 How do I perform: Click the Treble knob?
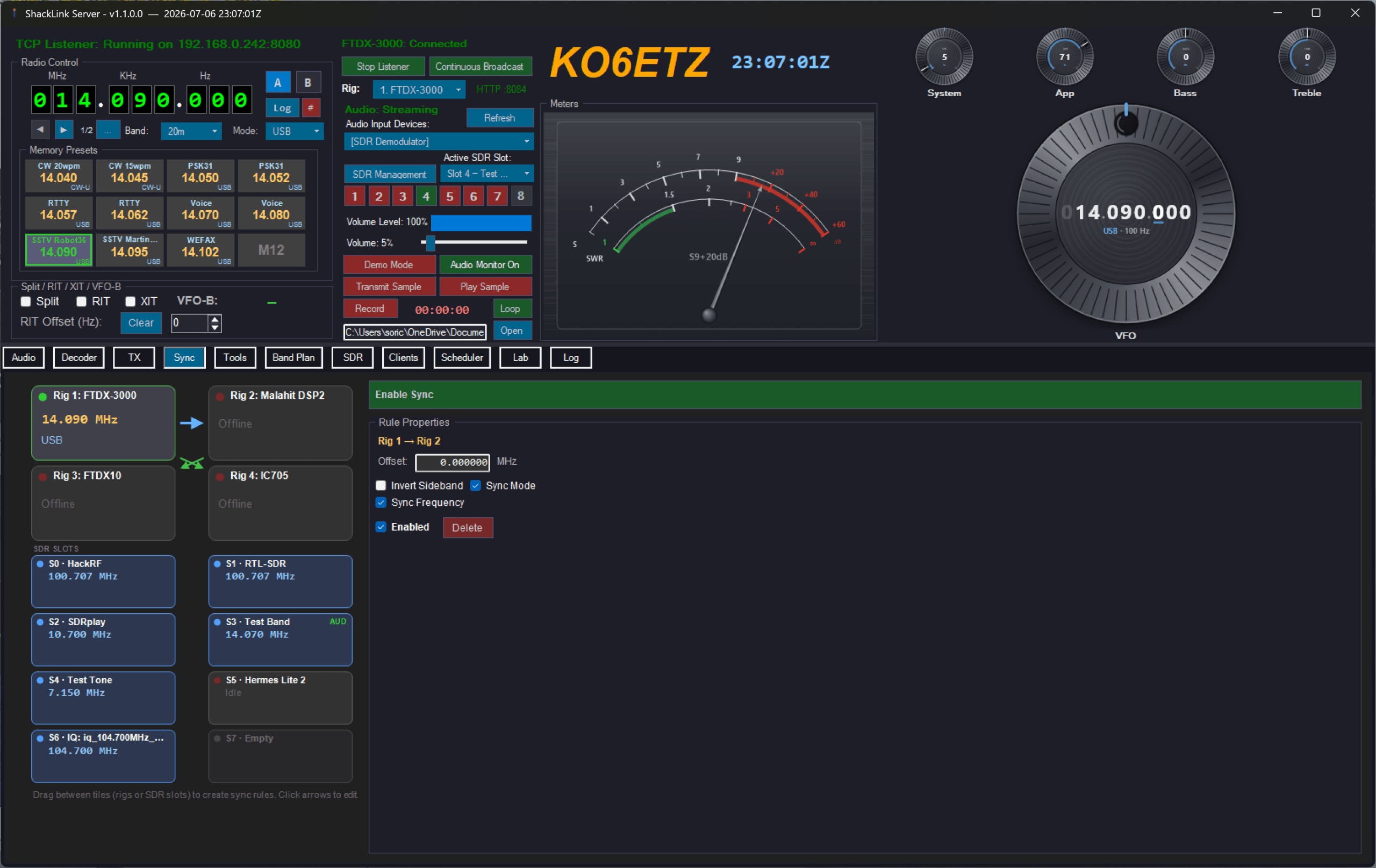point(1306,56)
